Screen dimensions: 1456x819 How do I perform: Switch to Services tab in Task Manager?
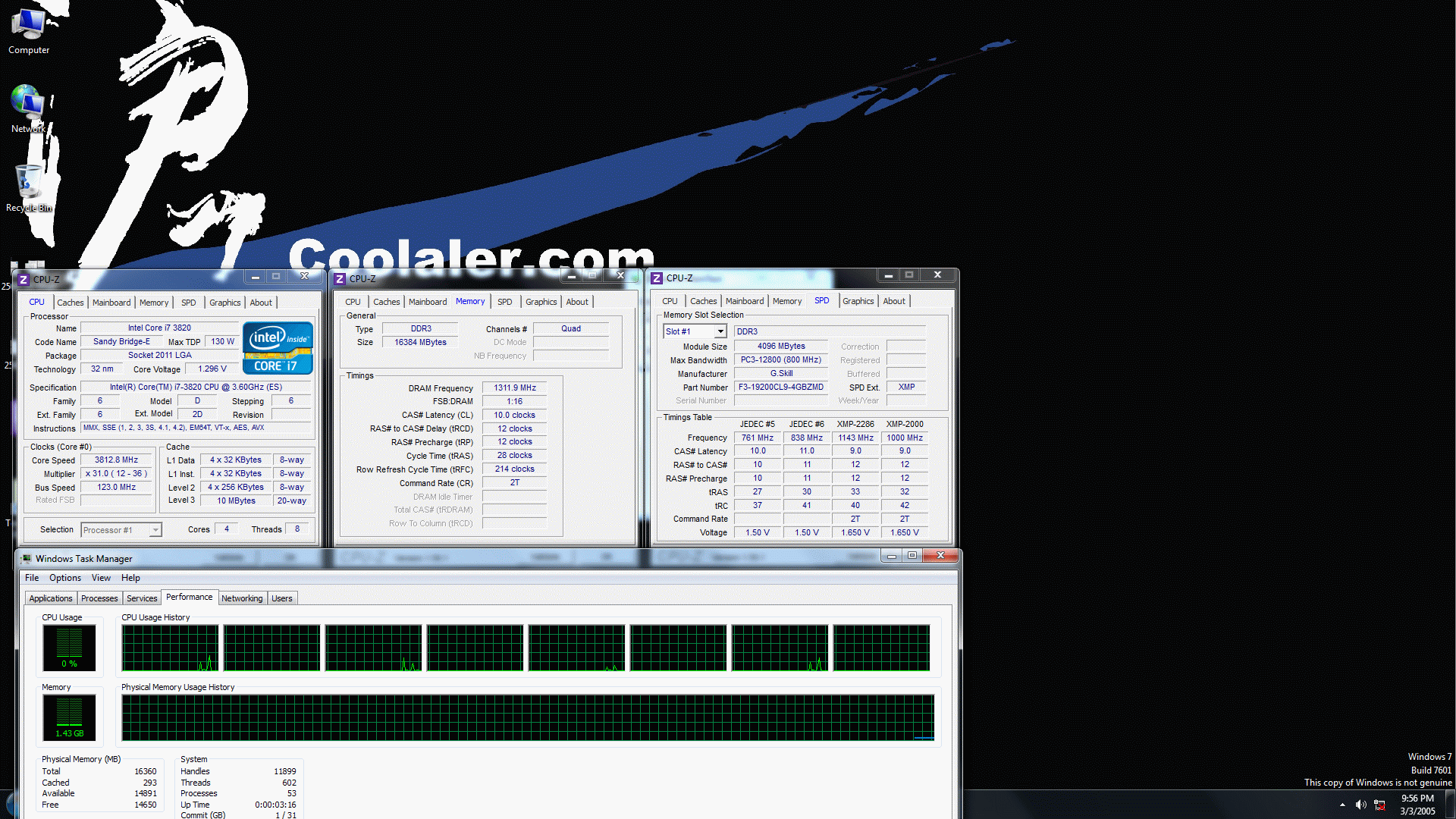click(142, 598)
